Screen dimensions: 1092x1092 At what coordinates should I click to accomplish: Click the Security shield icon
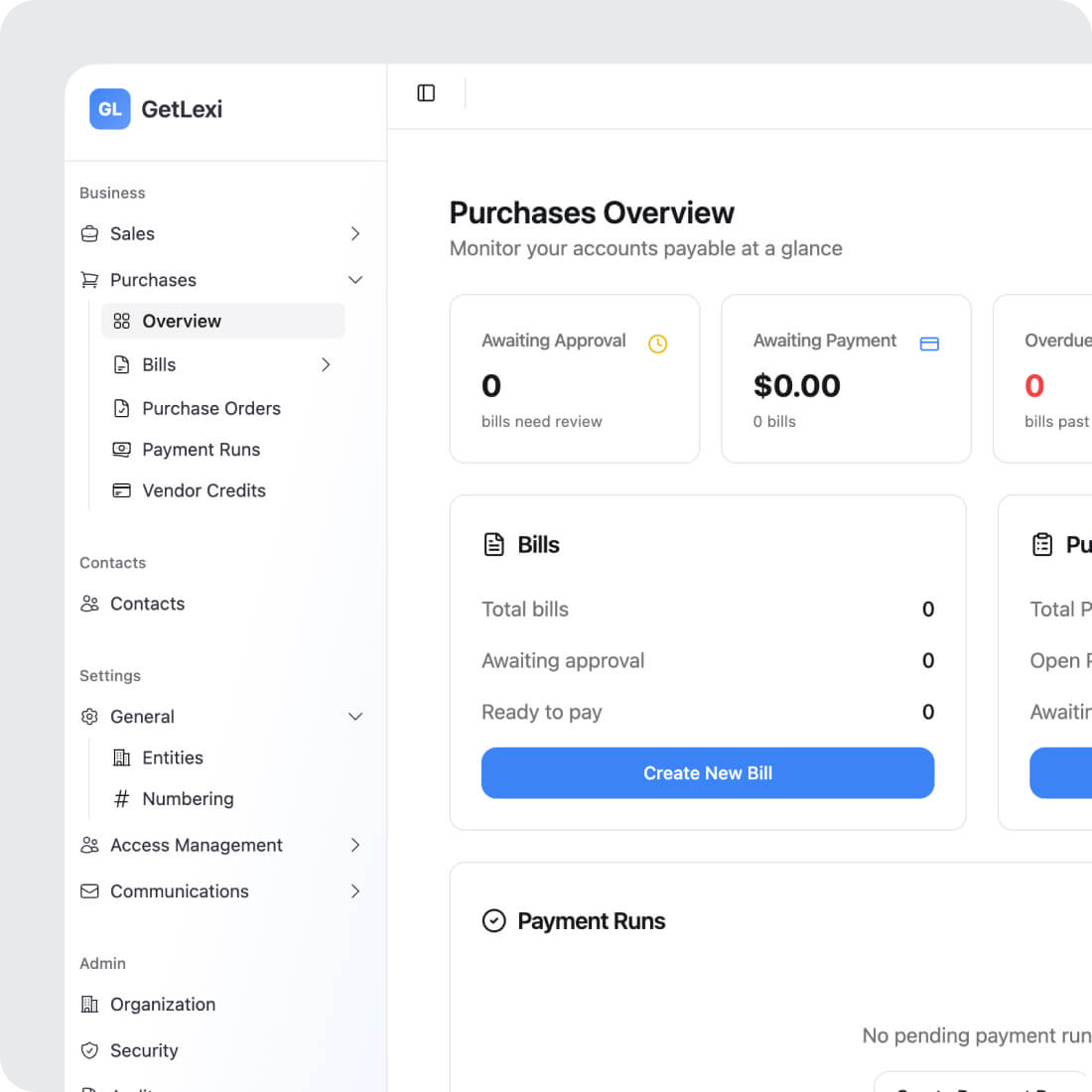click(89, 1050)
